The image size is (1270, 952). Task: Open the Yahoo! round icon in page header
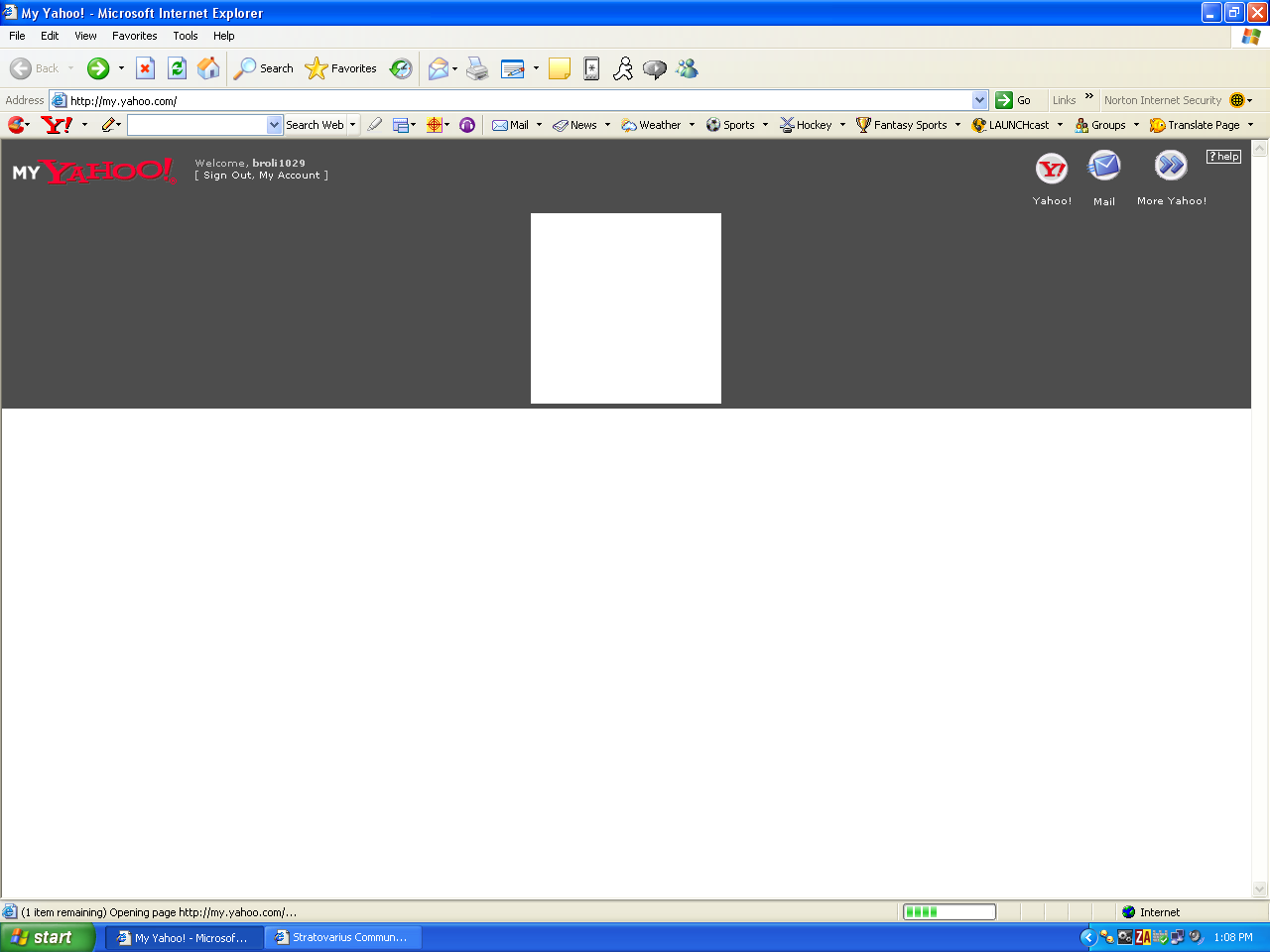(1052, 169)
